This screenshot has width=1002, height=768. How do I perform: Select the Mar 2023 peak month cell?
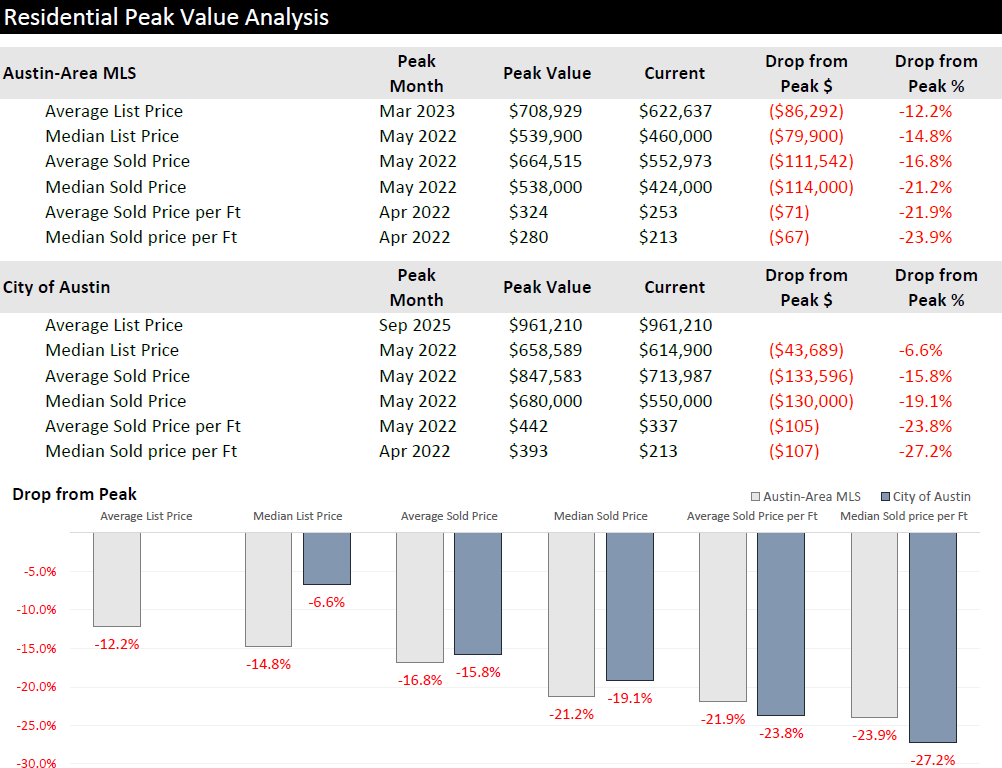point(417,111)
